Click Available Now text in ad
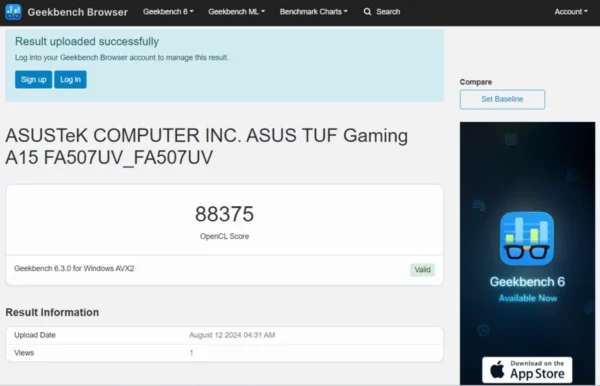Screen dimensions: 600x386 point(528,298)
